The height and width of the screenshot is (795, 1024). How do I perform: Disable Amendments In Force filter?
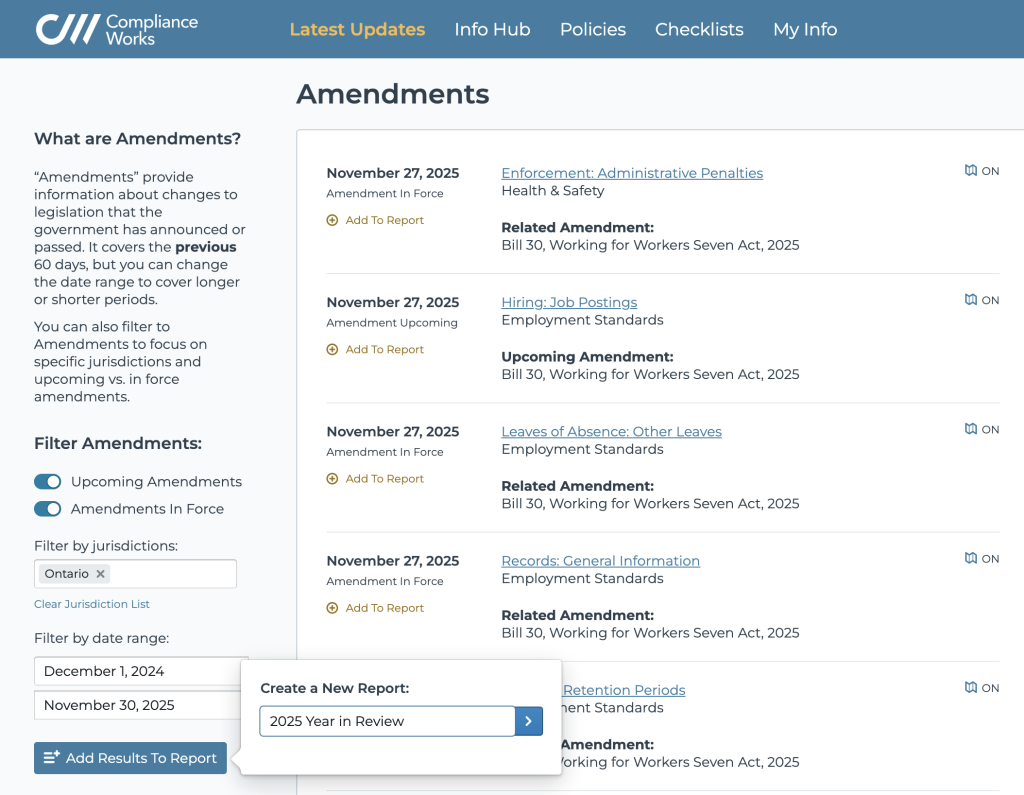47,509
